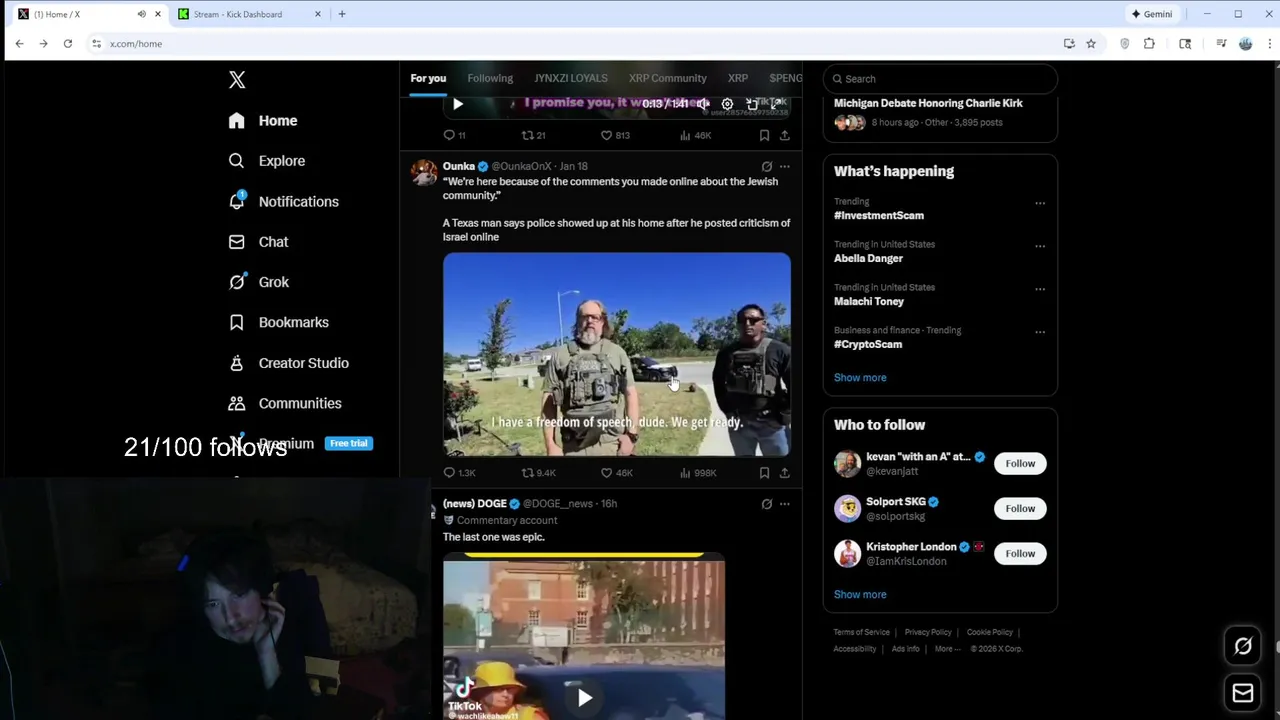Bookmark Ounka's post
Screen dimensions: 1280x720
click(x=764, y=473)
